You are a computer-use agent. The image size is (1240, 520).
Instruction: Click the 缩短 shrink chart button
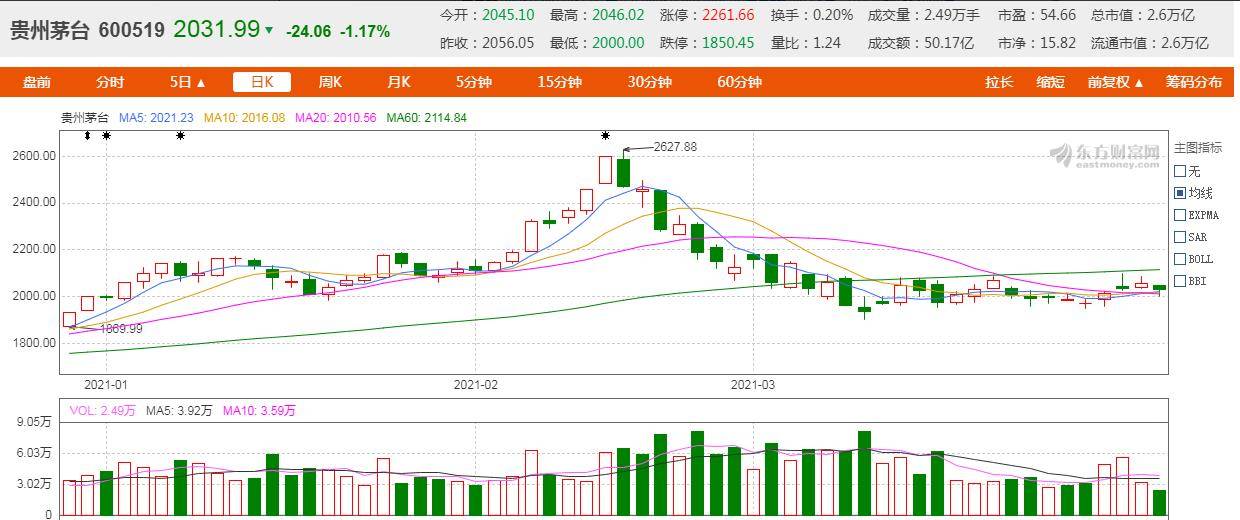(x=1050, y=82)
